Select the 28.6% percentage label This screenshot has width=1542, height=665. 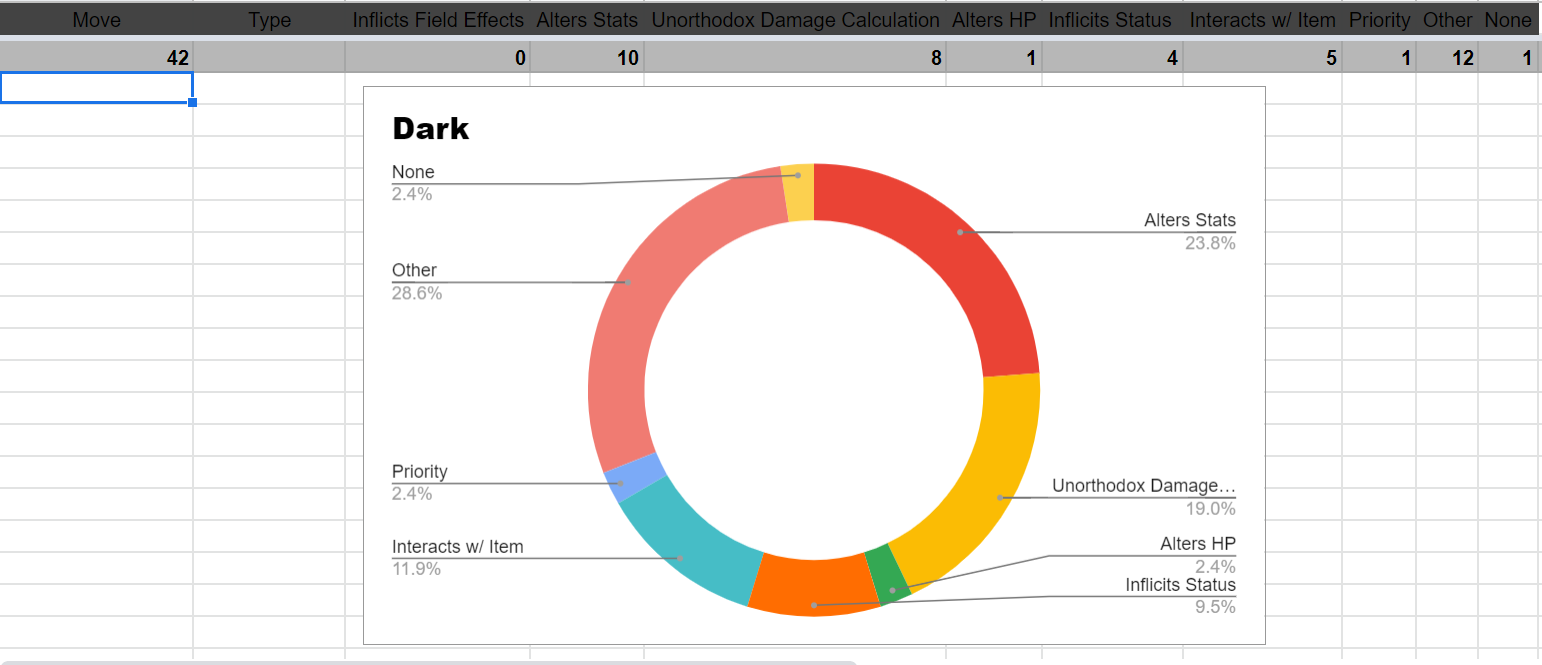point(417,294)
